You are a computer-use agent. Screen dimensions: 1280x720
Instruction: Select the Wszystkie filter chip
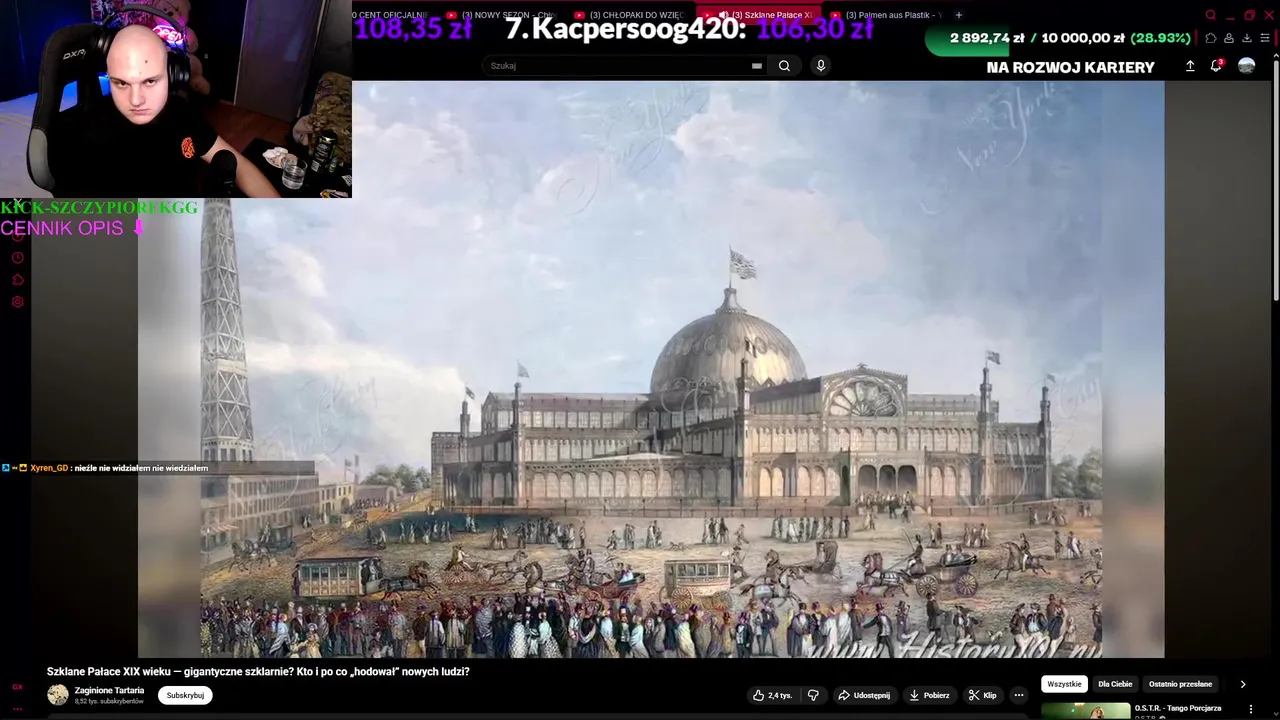[x=1064, y=684]
